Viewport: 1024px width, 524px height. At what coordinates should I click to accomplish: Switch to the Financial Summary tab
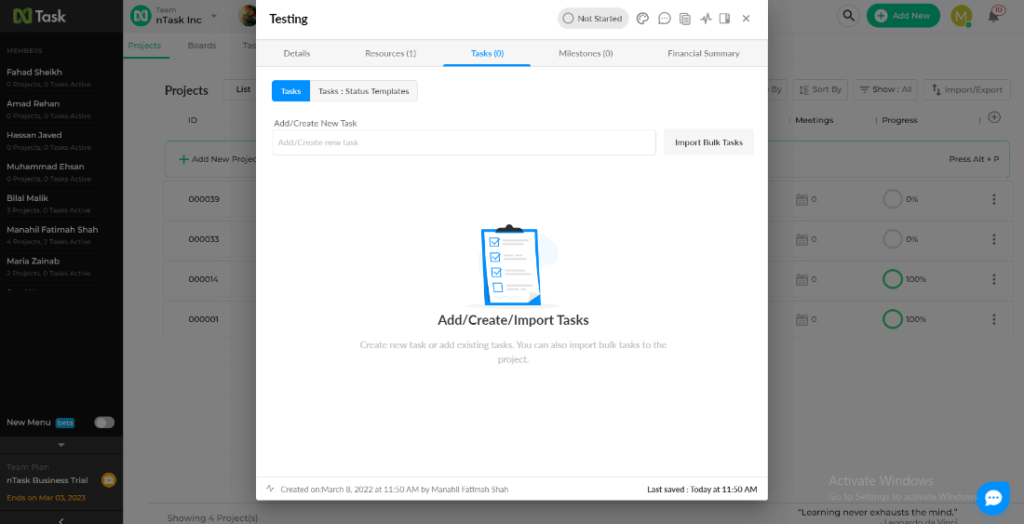click(x=703, y=53)
